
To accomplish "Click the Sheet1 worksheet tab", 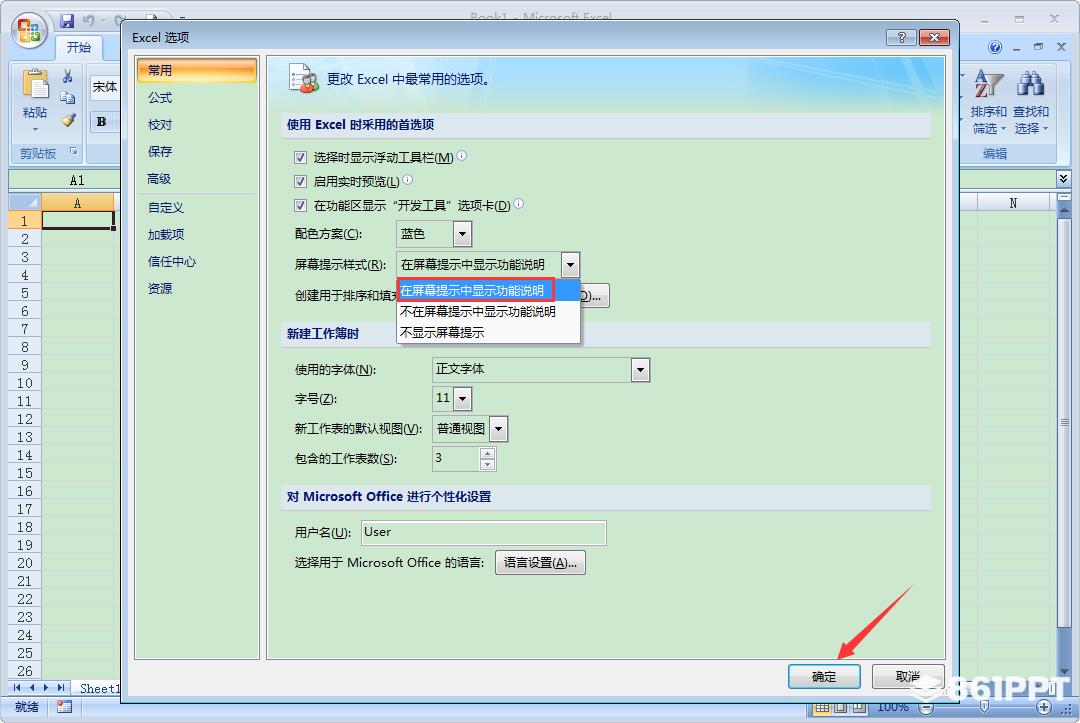I will pos(99,689).
